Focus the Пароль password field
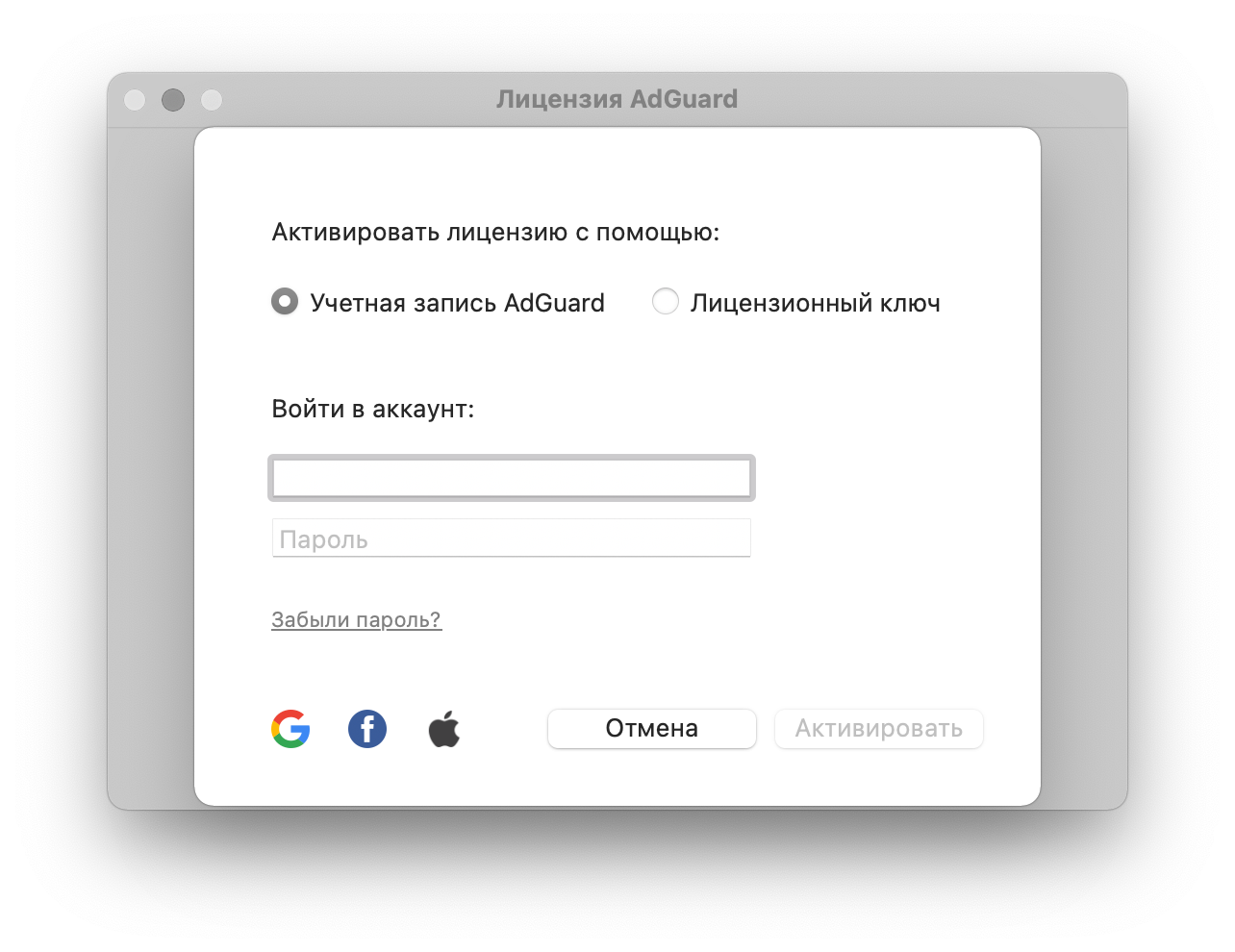This screenshot has width=1235, height=952. point(512,539)
